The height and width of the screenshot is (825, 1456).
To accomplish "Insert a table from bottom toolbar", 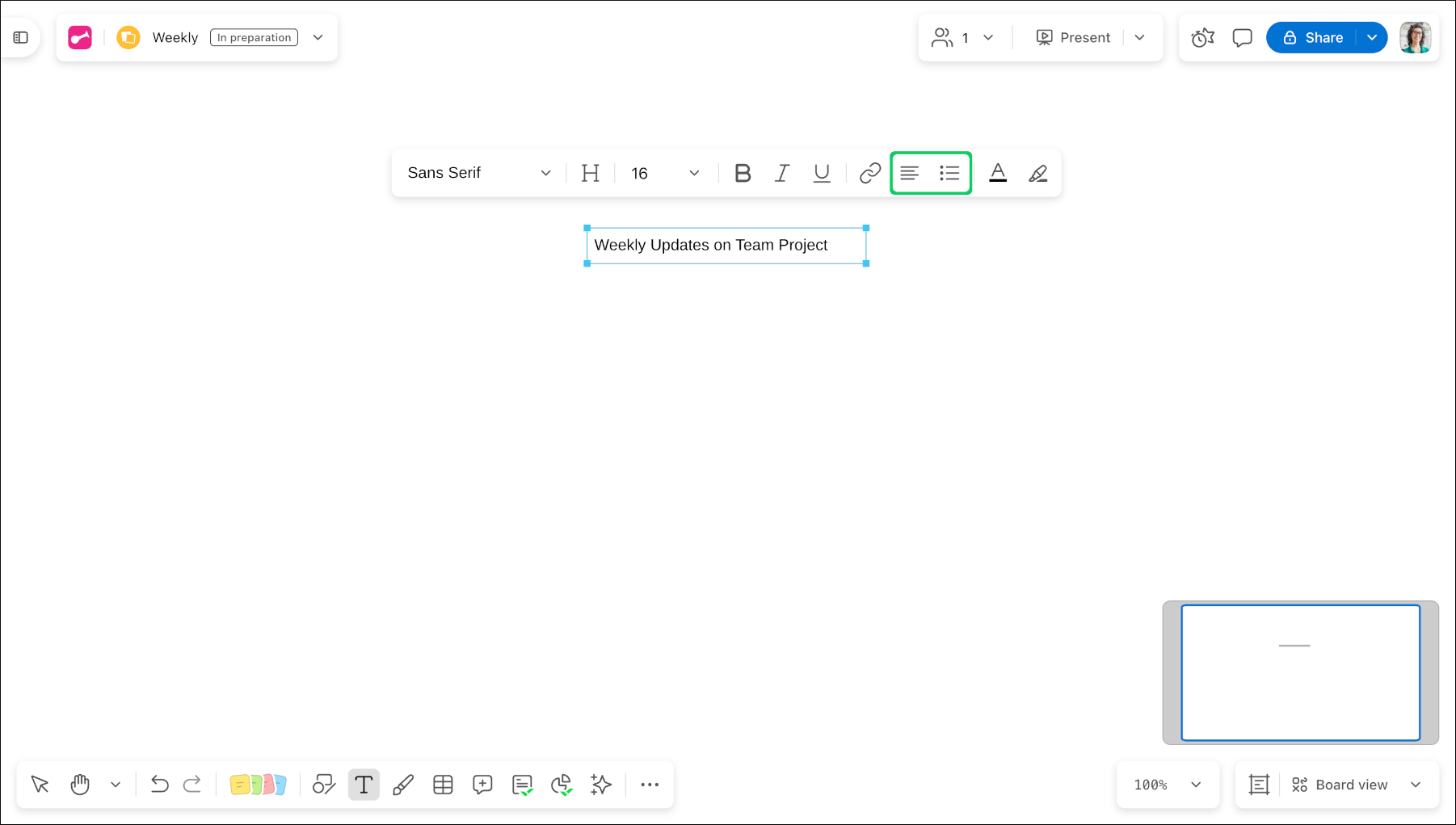I will click(443, 785).
